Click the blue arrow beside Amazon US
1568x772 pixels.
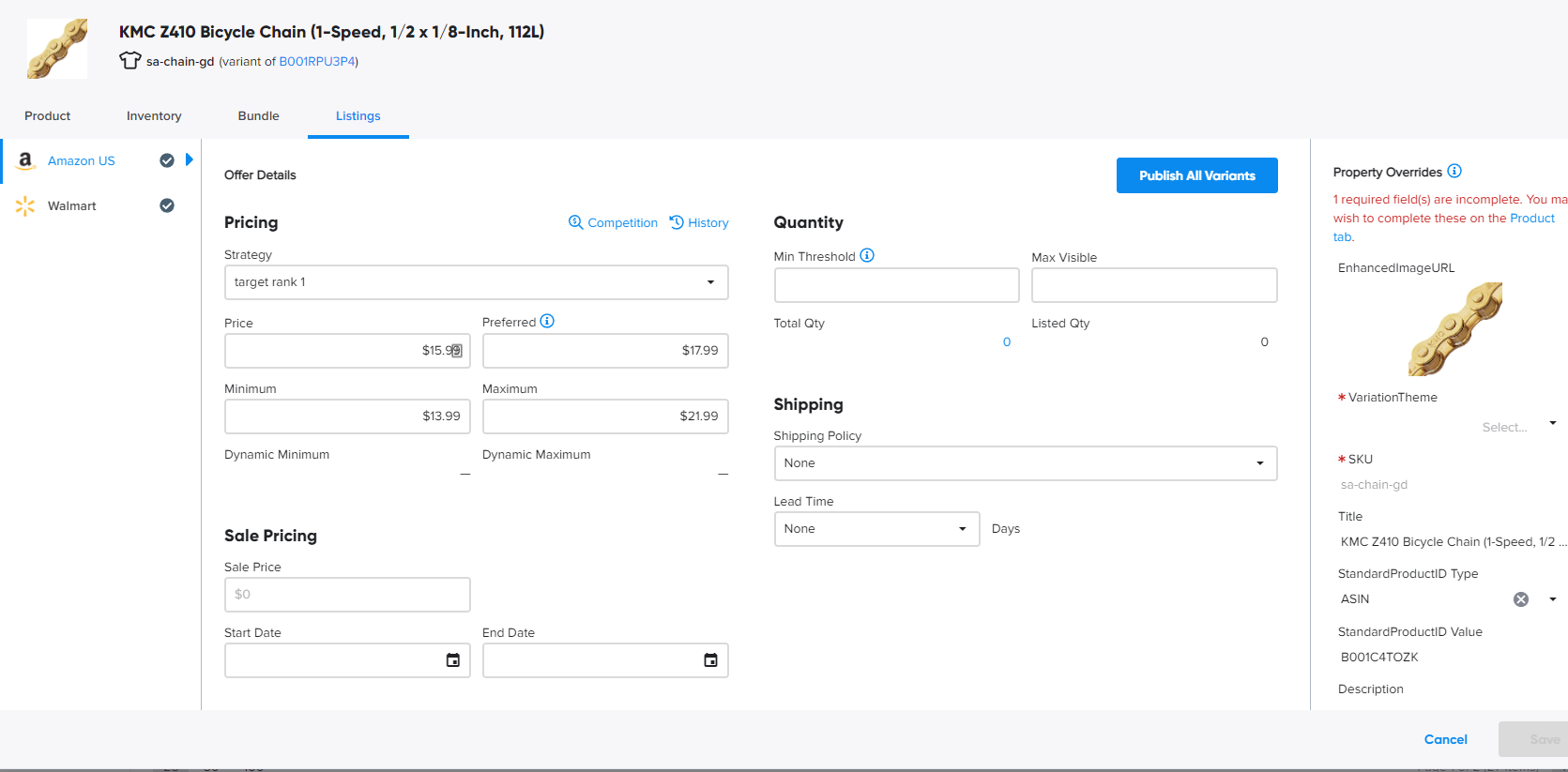(x=190, y=159)
